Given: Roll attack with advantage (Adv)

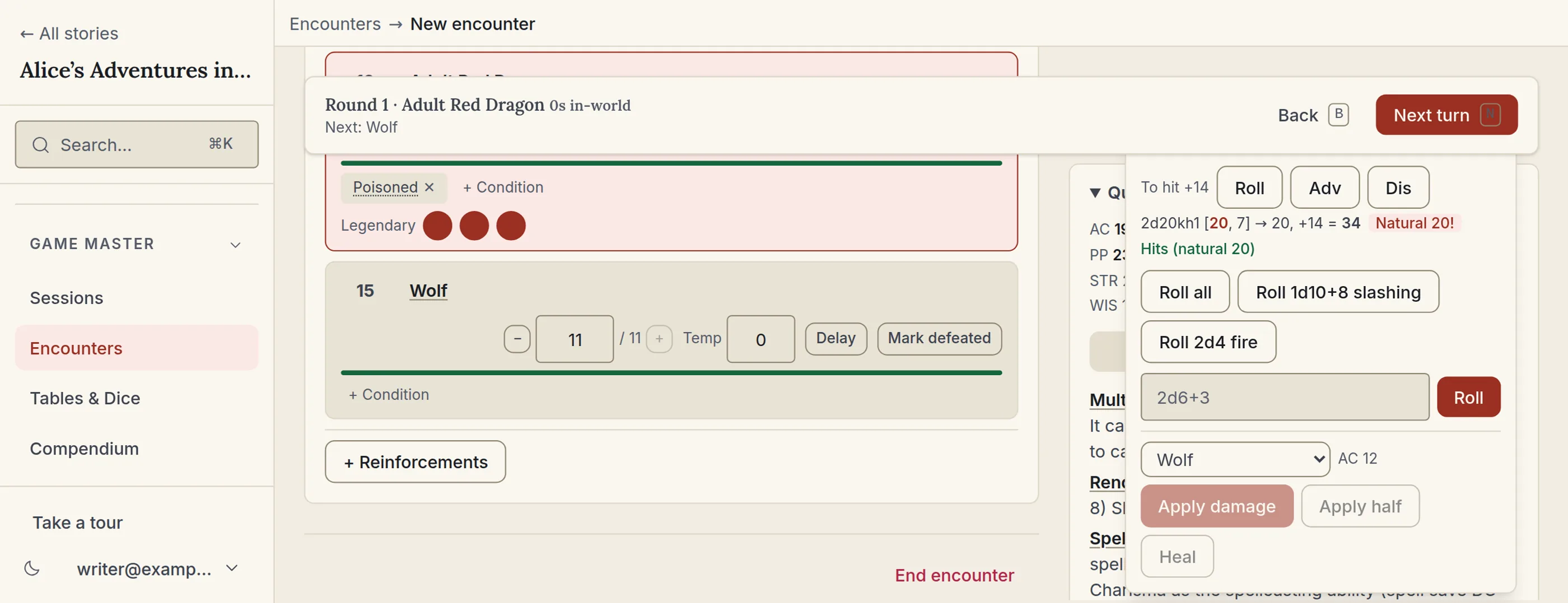Looking at the screenshot, I should coord(1324,188).
